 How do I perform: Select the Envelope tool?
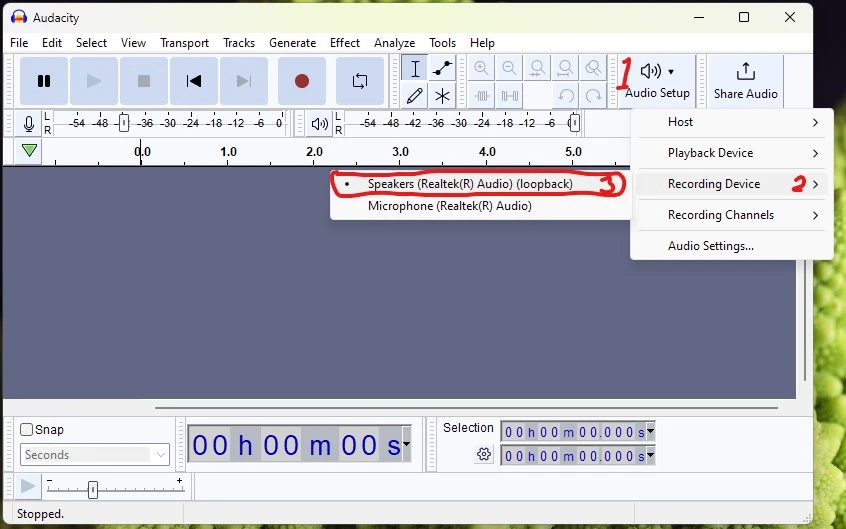coord(442,69)
